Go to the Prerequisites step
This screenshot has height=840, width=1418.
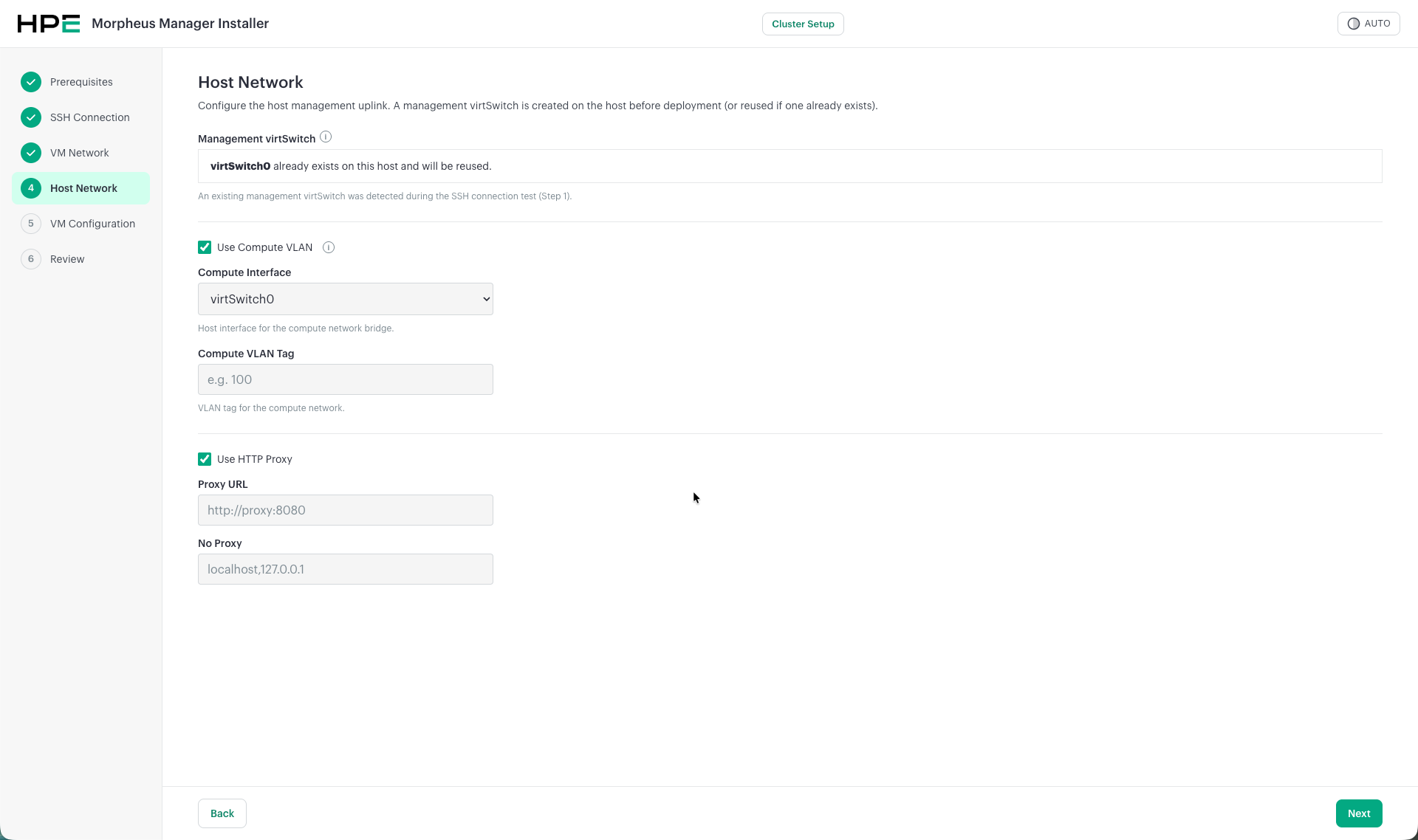point(81,82)
